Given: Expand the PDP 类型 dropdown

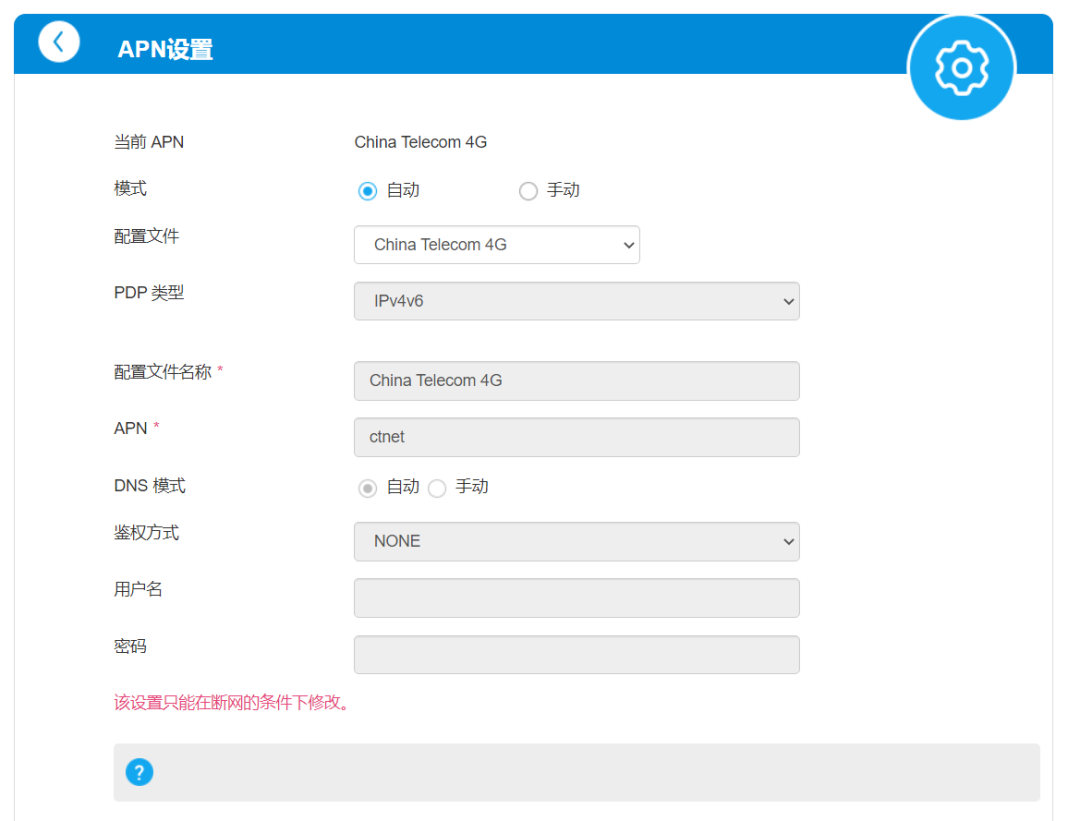Looking at the screenshot, I should point(576,300).
